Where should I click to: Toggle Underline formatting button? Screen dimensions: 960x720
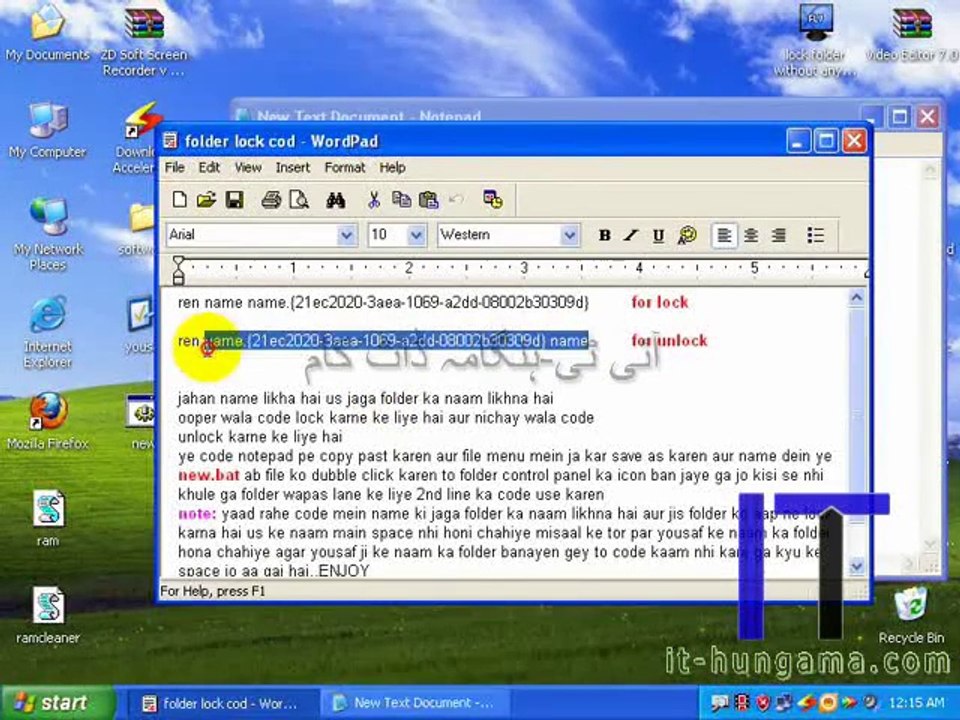[x=659, y=235]
